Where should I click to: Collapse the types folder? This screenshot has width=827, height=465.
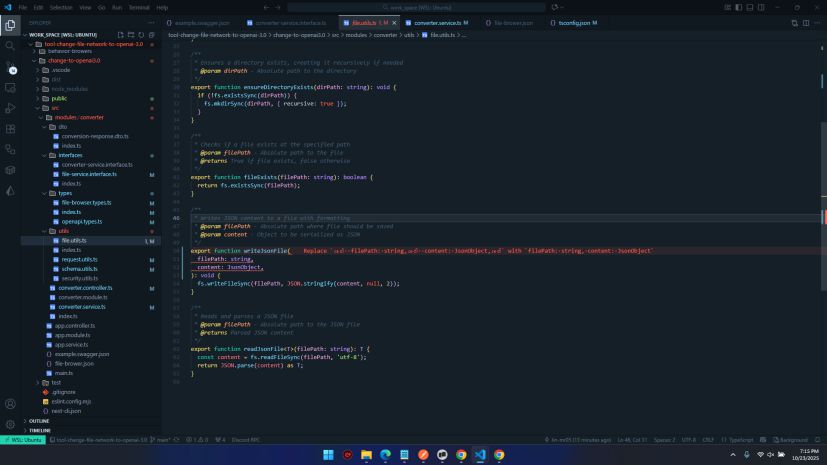click(65, 193)
